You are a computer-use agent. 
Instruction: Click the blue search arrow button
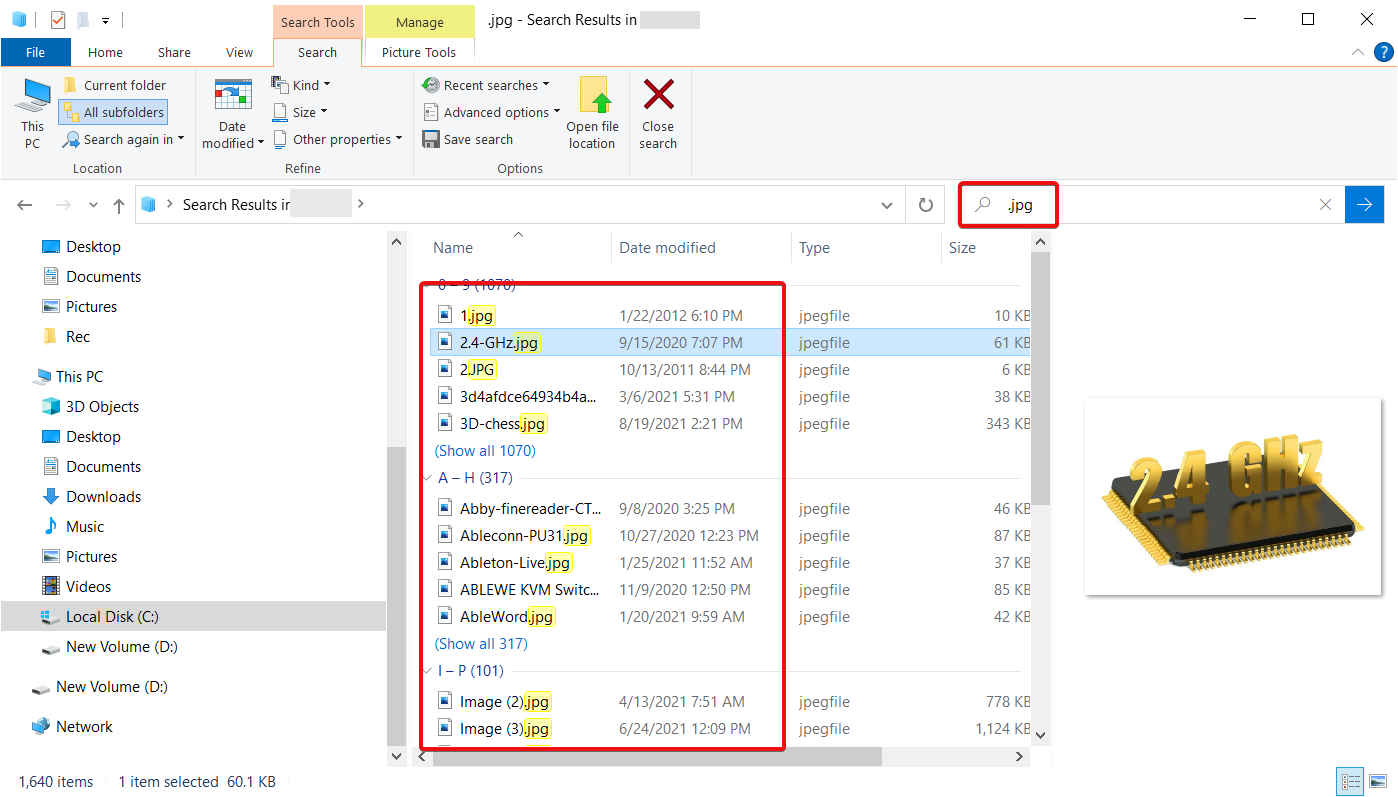[1364, 205]
